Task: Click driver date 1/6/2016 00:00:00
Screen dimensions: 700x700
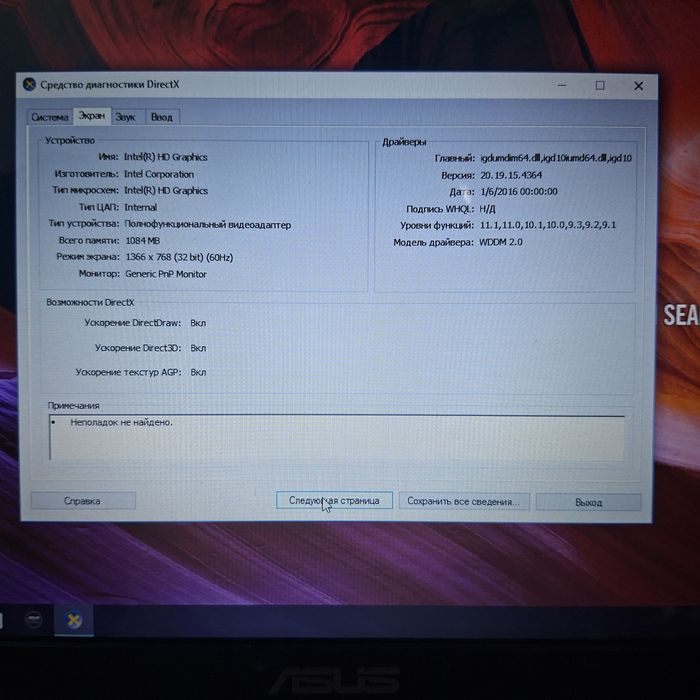Action: pos(519,192)
